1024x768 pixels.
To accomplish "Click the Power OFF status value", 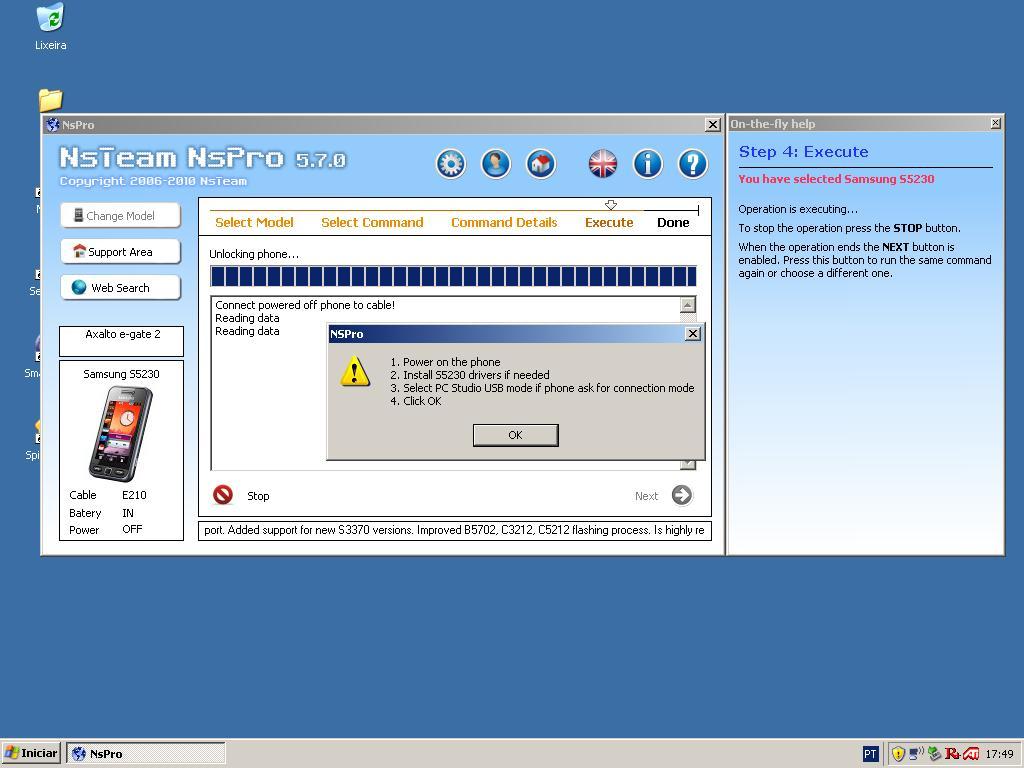I will click(x=132, y=529).
